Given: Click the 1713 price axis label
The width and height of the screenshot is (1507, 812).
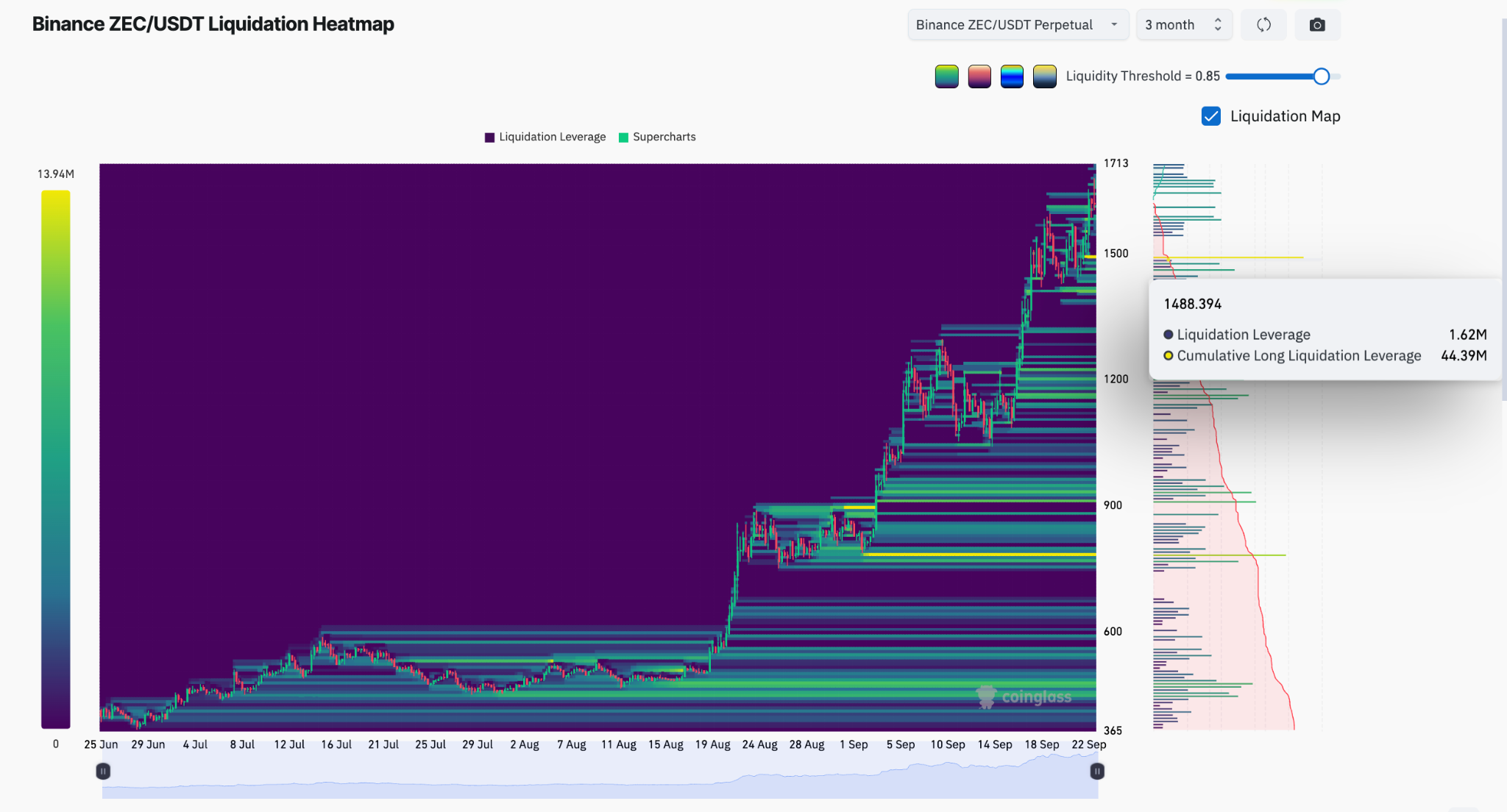Looking at the screenshot, I should tap(1116, 163).
